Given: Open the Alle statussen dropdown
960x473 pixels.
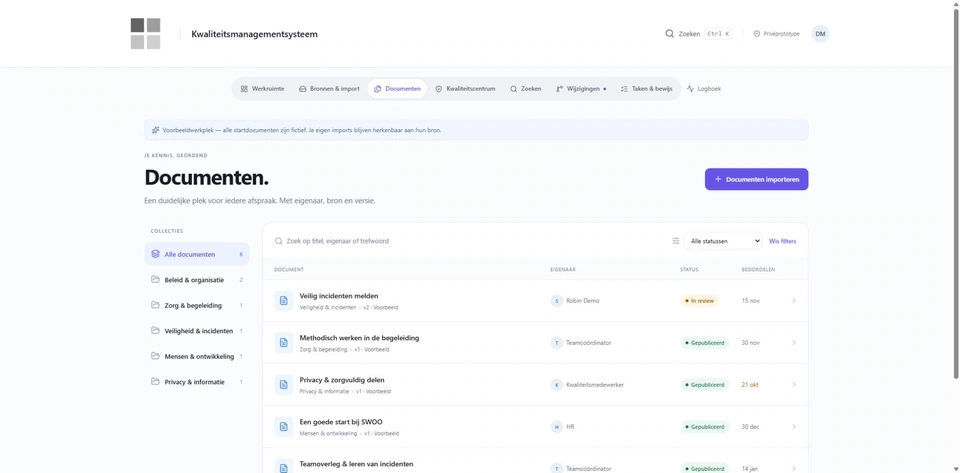Looking at the screenshot, I should [x=722, y=241].
